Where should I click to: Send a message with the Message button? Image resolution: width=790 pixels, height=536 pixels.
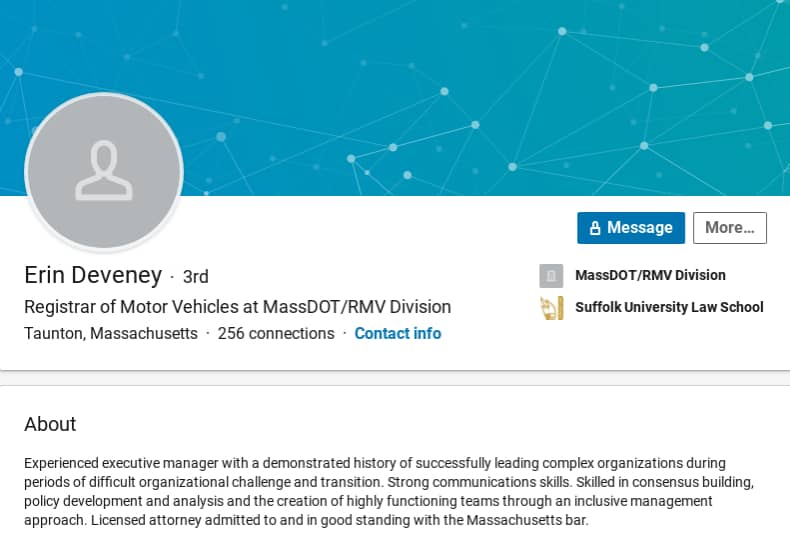point(631,228)
